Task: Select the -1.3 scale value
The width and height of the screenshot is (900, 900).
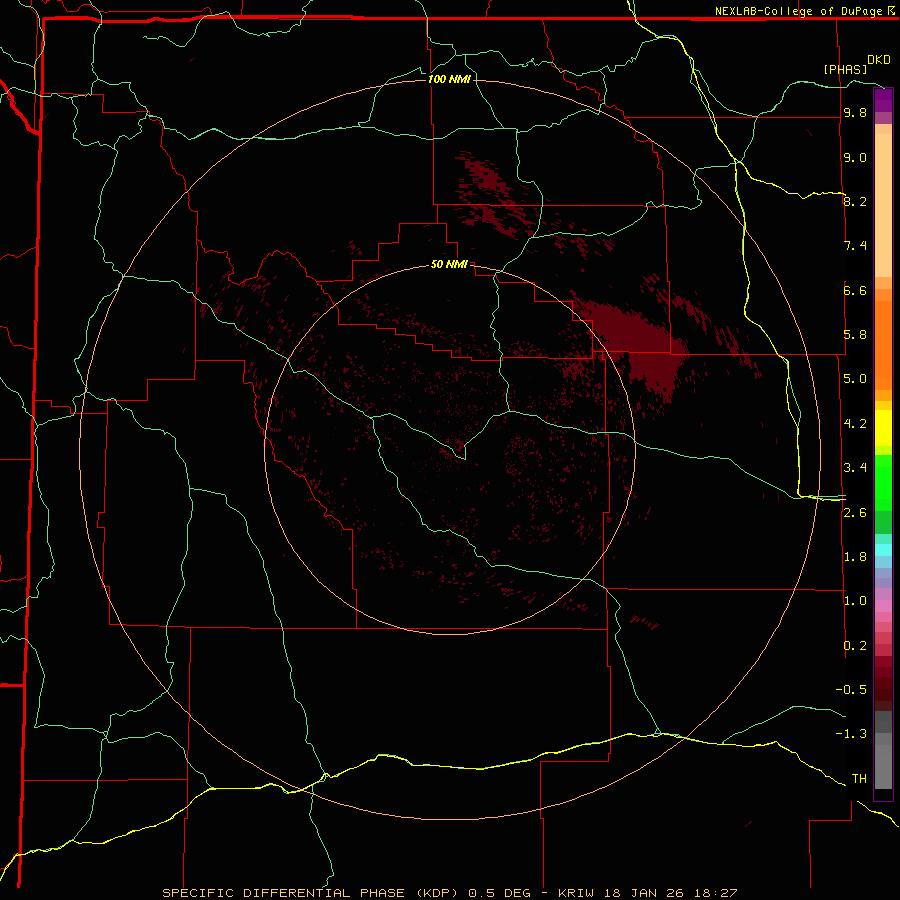Action: (x=851, y=734)
